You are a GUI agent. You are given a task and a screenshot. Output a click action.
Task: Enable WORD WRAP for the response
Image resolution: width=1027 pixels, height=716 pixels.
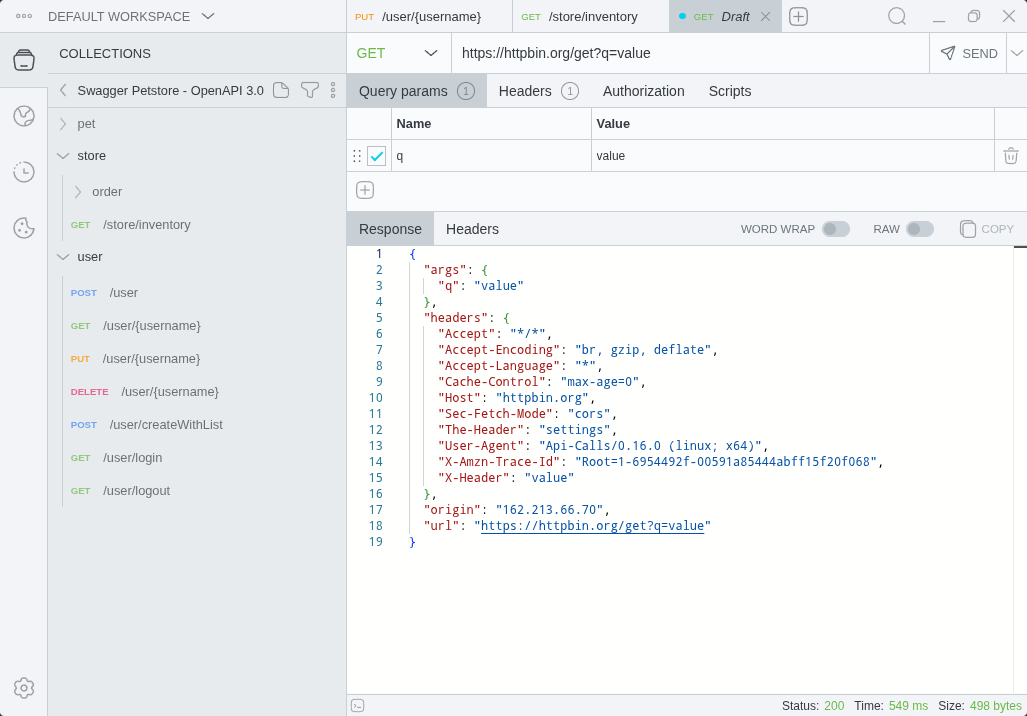(x=837, y=229)
